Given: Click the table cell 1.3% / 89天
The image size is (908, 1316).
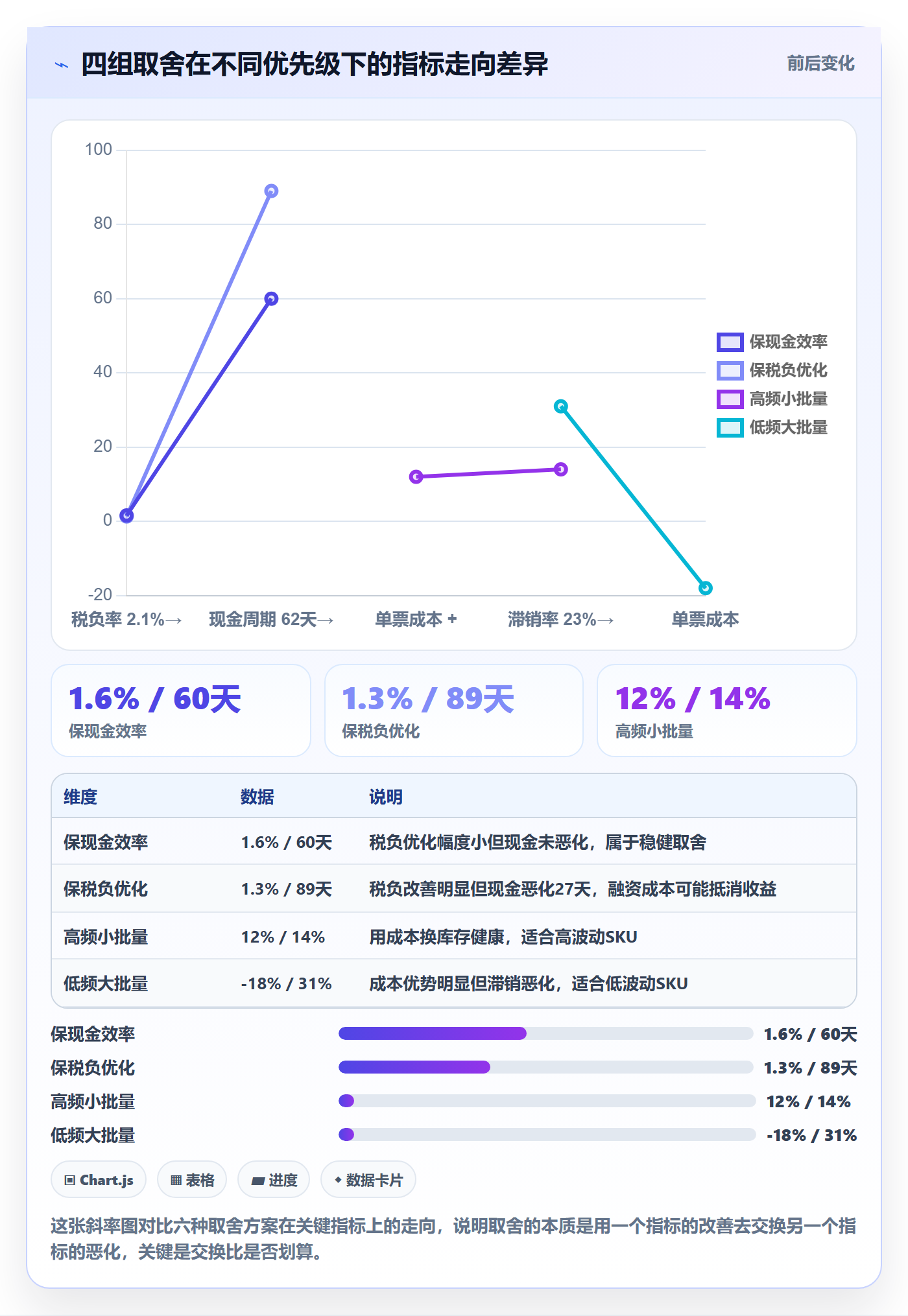Looking at the screenshot, I should tap(286, 889).
